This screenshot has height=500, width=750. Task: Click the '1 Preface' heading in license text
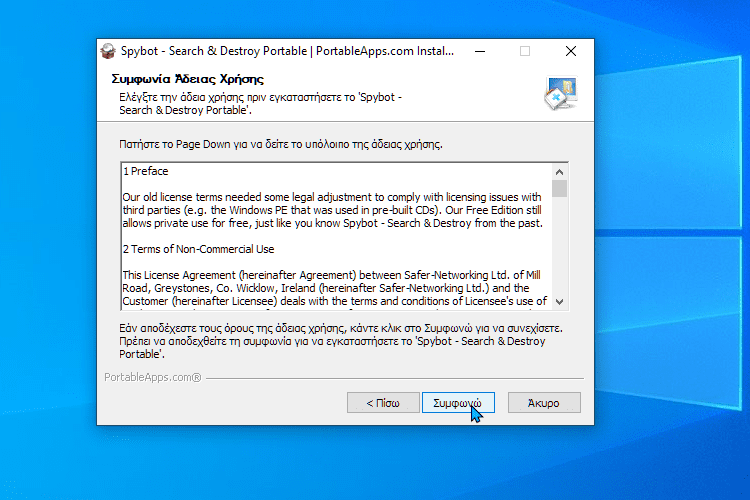click(145, 171)
